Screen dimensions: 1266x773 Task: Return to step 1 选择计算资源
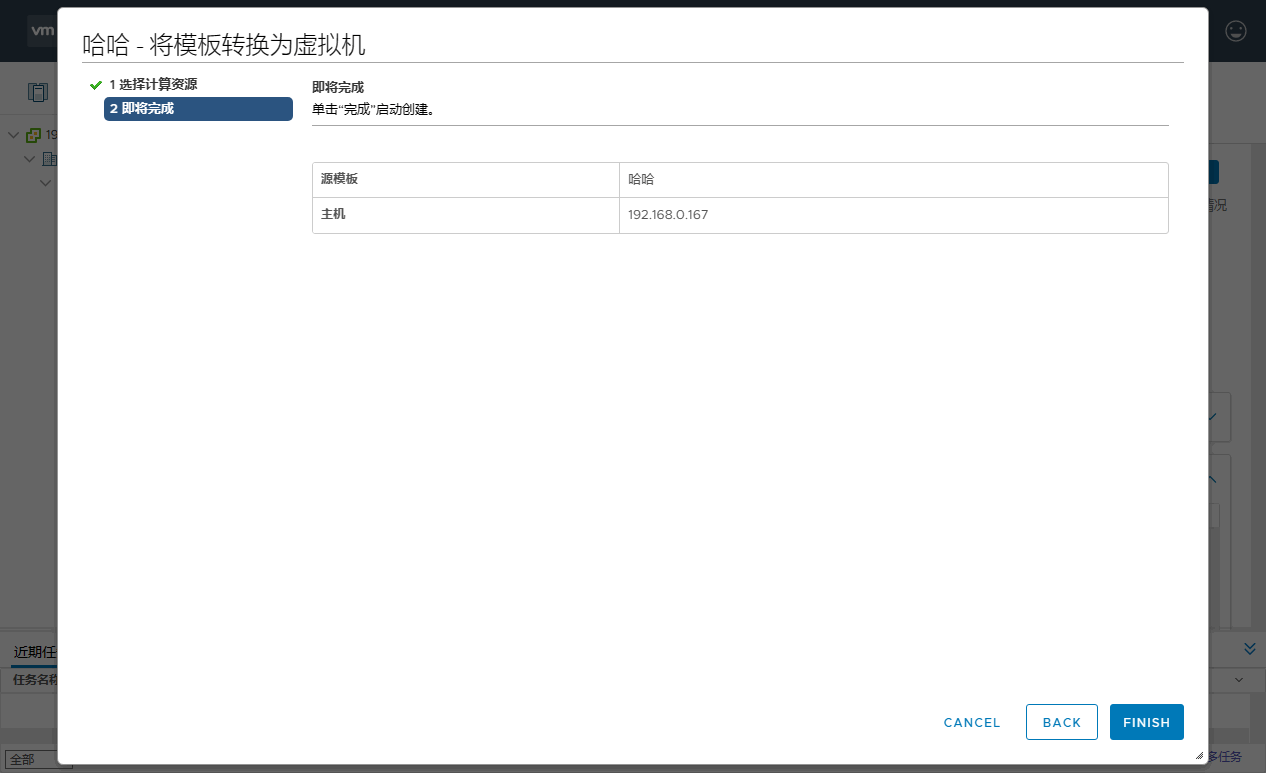click(x=153, y=85)
